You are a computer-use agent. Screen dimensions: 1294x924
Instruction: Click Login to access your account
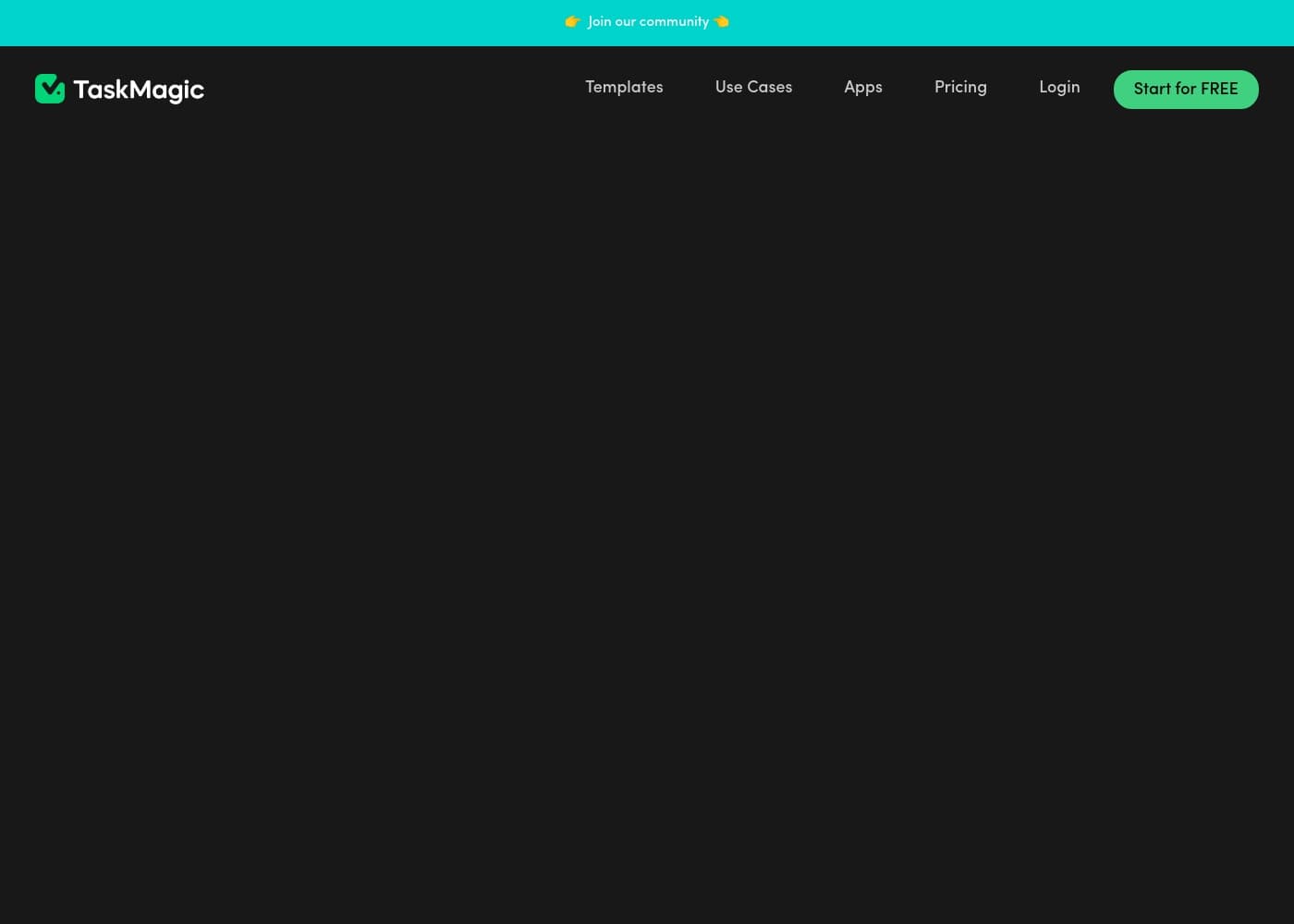pyautogui.click(x=1059, y=88)
